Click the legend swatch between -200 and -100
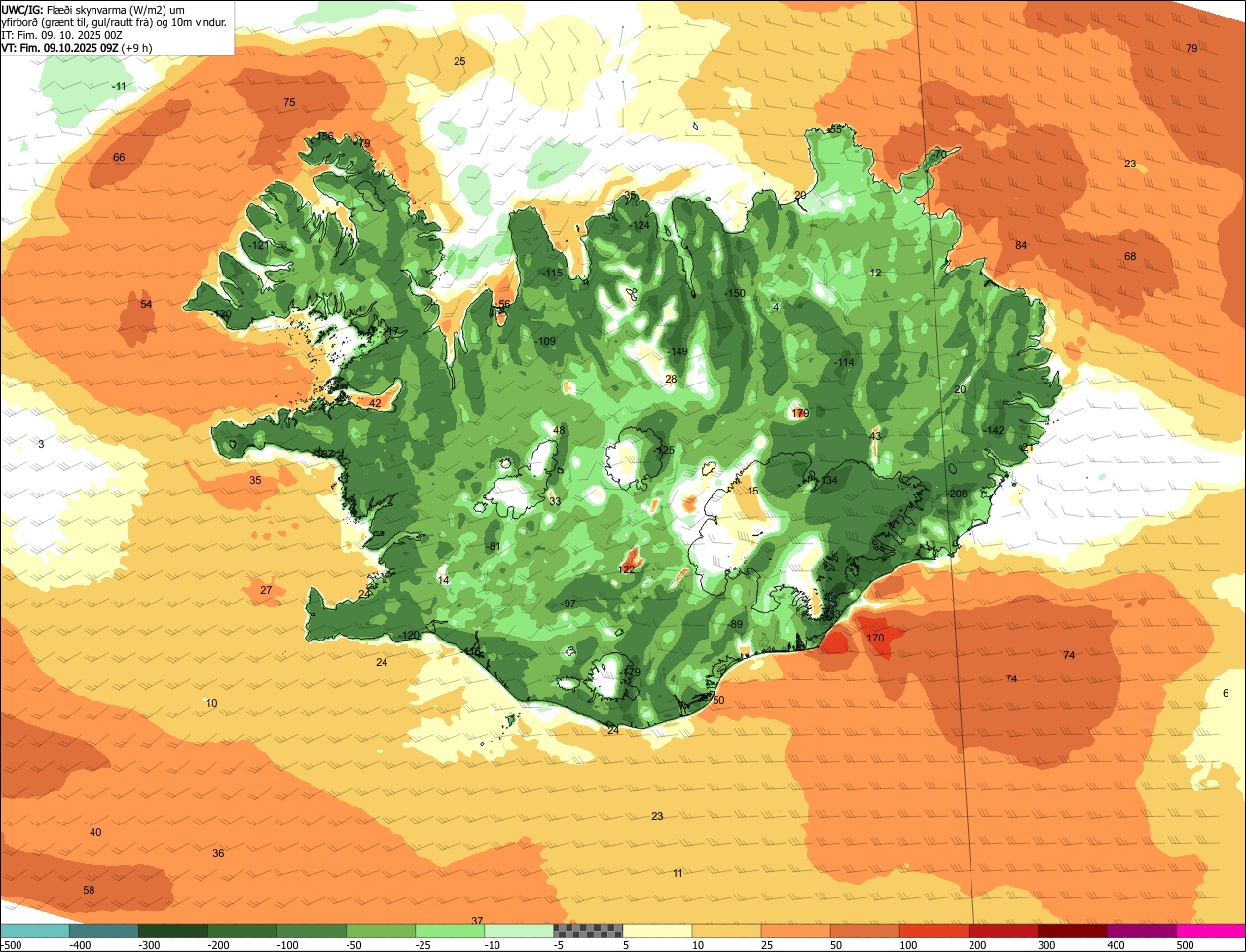The image size is (1246, 952). tap(241, 931)
